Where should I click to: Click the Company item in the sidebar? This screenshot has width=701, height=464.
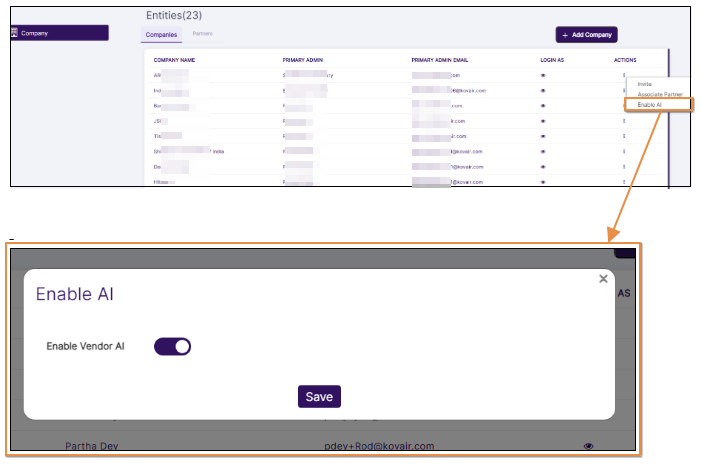point(59,33)
